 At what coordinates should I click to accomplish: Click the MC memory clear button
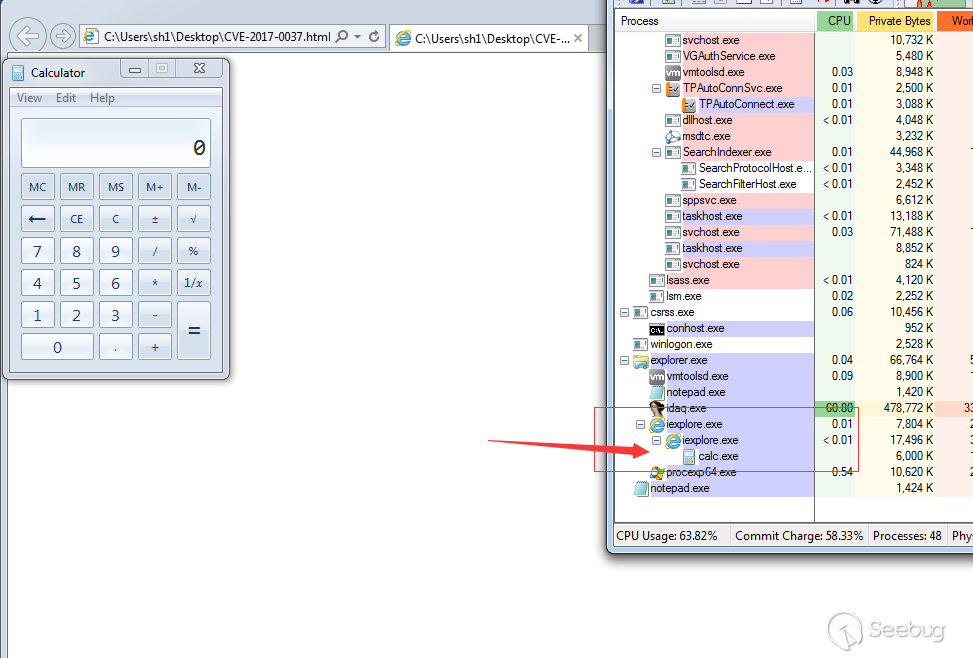38,186
